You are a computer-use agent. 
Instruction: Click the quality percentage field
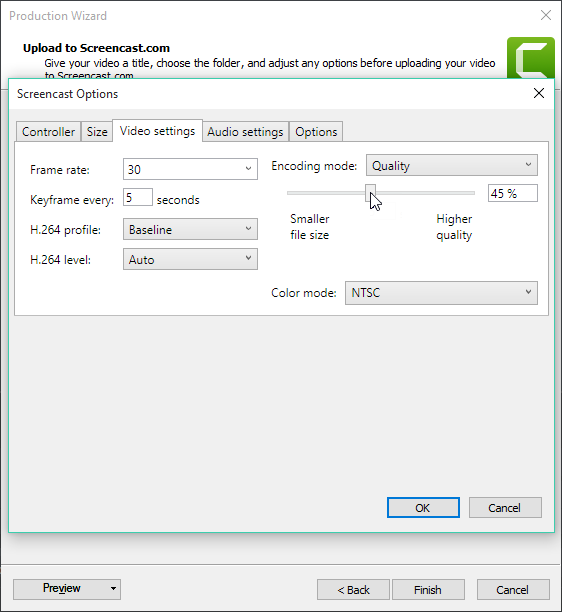(x=512, y=193)
